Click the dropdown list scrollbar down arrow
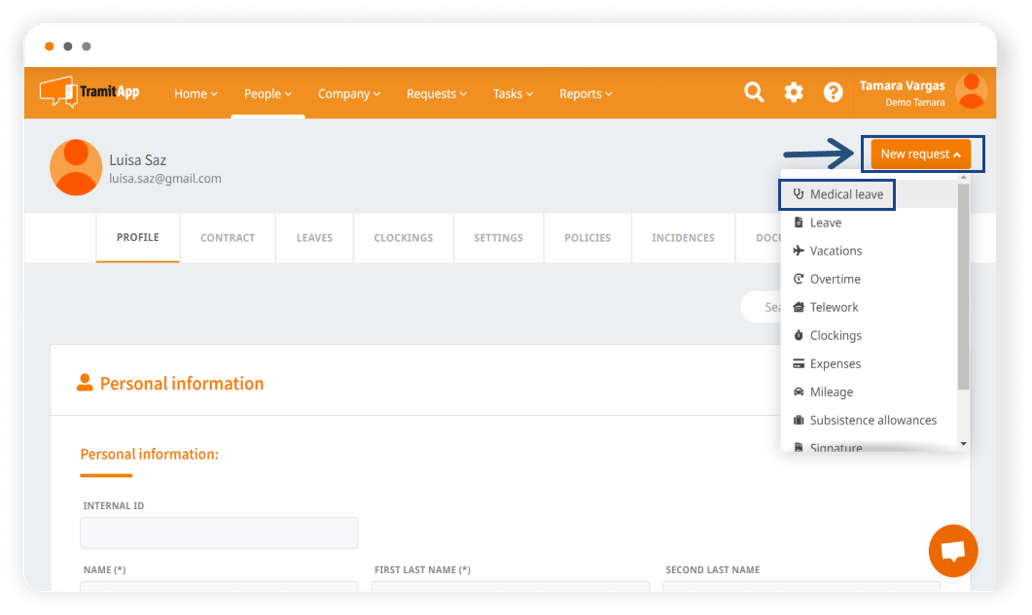This screenshot has height=615, width=1032. [963, 443]
